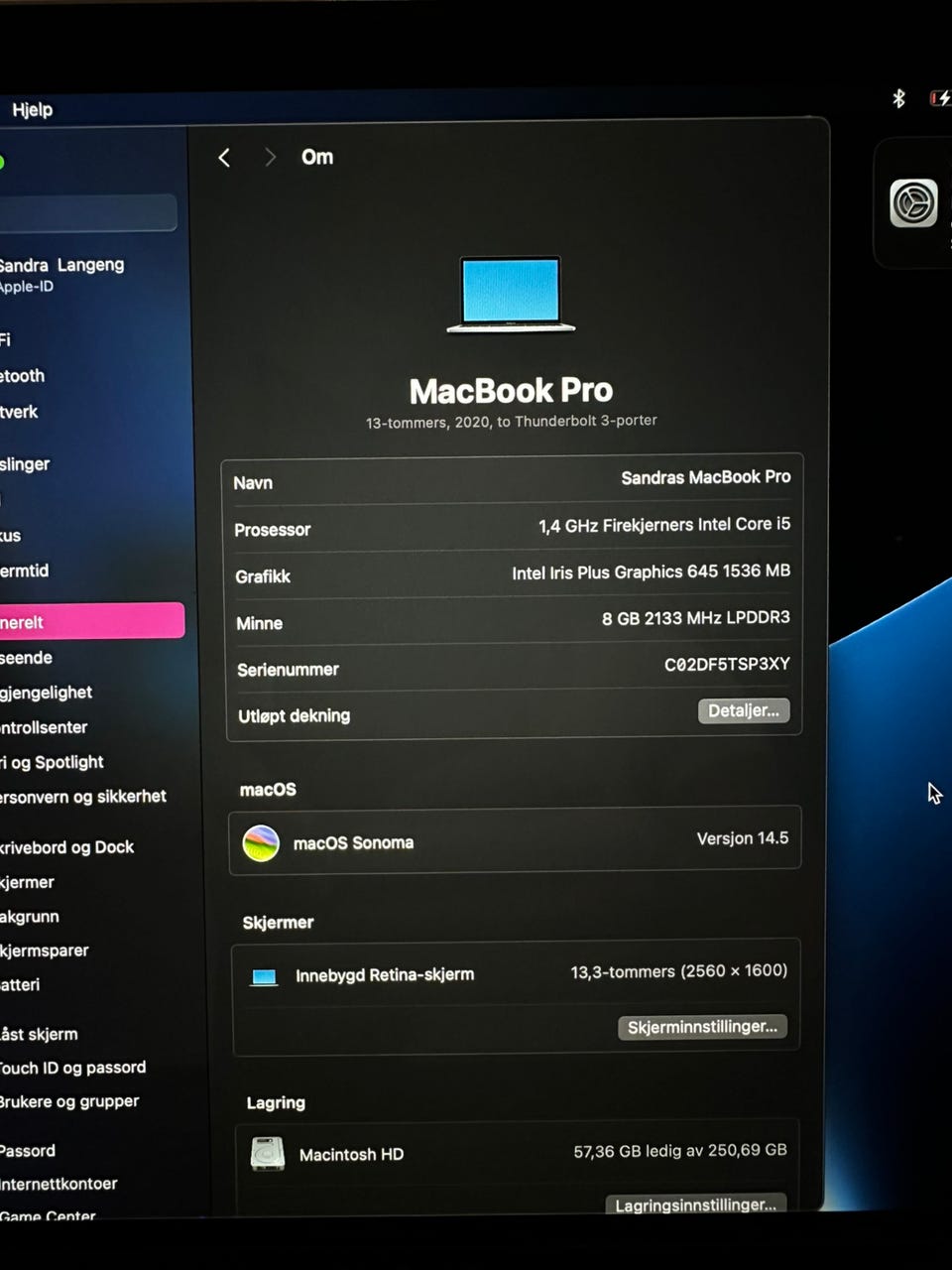This screenshot has height=1270, width=952.
Task: Click the Macintosh HD drive icon
Action: 268,1154
